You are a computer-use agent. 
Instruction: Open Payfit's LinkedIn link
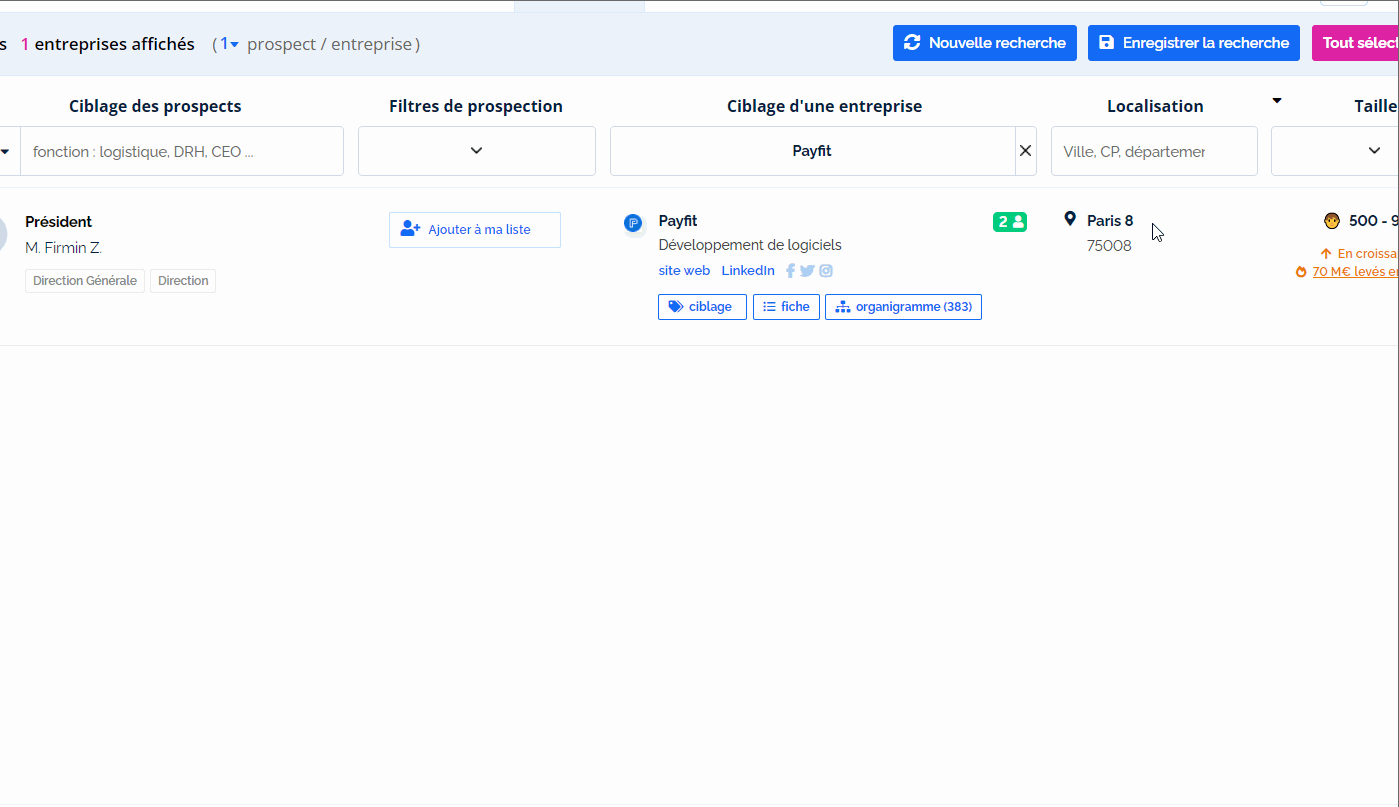[x=748, y=271]
